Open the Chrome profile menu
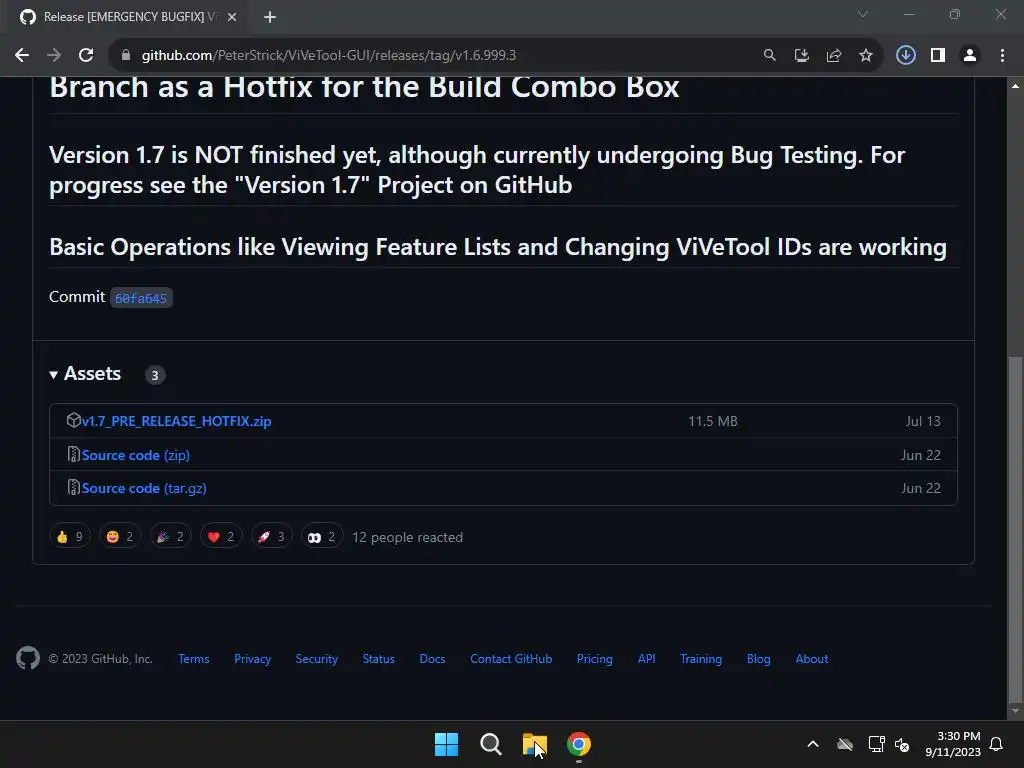Screen dimensions: 1024x768 point(970,56)
